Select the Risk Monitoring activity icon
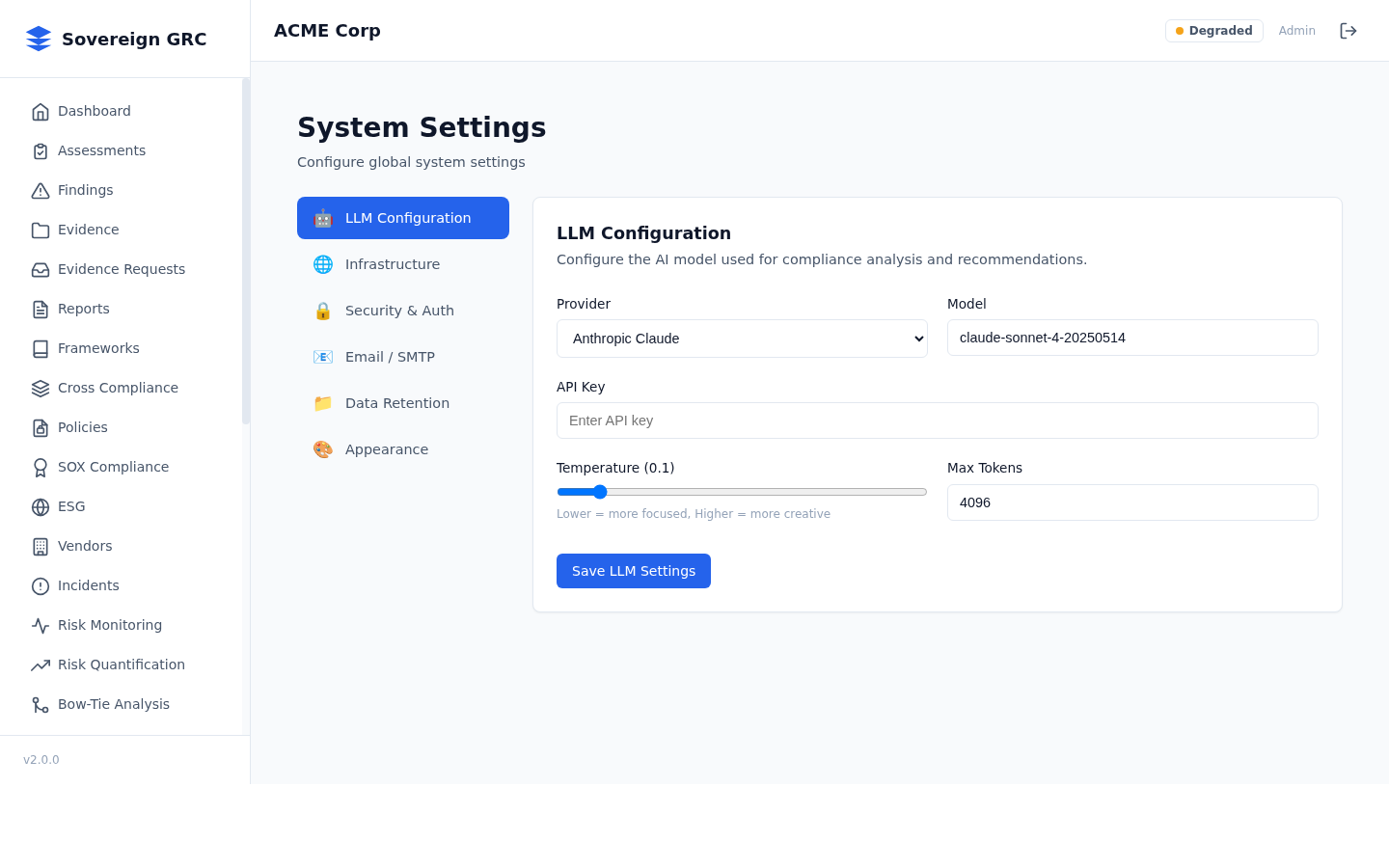The height and width of the screenshot is (868, 1389). tap(41, 625)
